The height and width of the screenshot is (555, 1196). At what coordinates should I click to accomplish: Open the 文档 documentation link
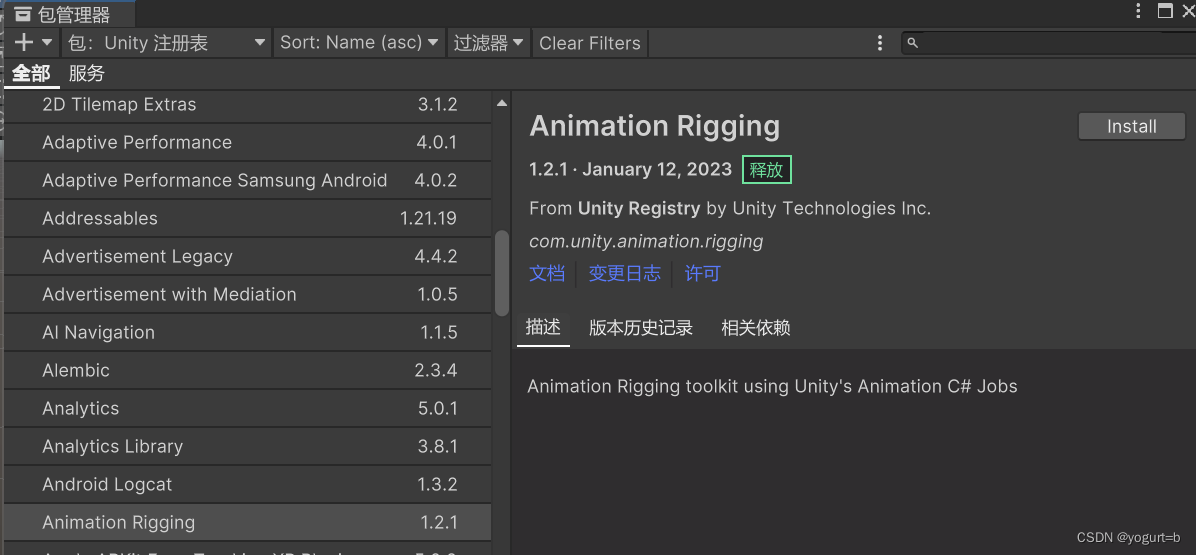[547, 274]
